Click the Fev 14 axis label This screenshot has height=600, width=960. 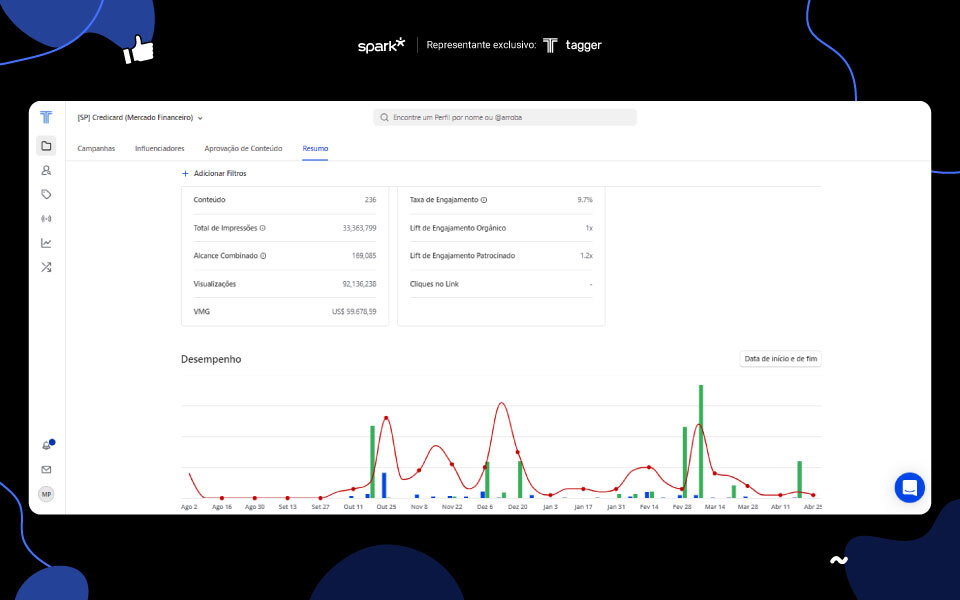pyautogui.click(x=649, y=507)
